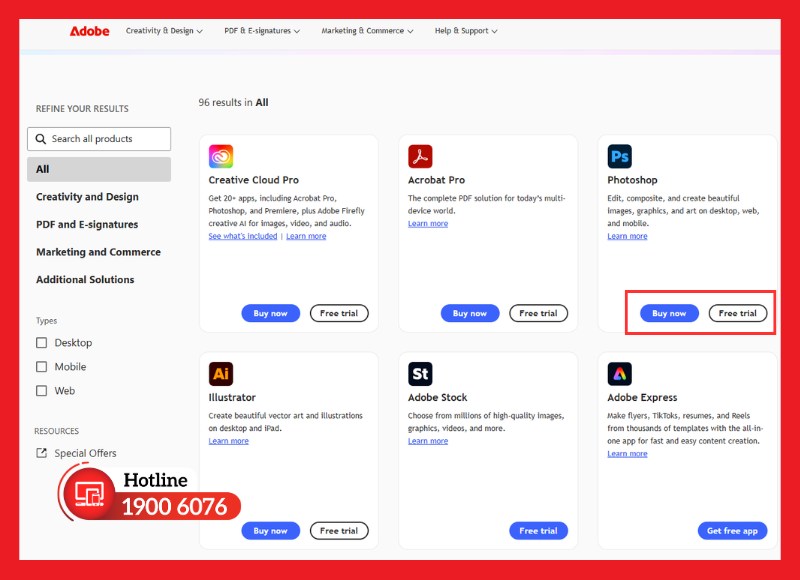This screenshot has height=580, width=800.
Task: Buy now for Acrobat Pro
Action: tap(470, 313)
